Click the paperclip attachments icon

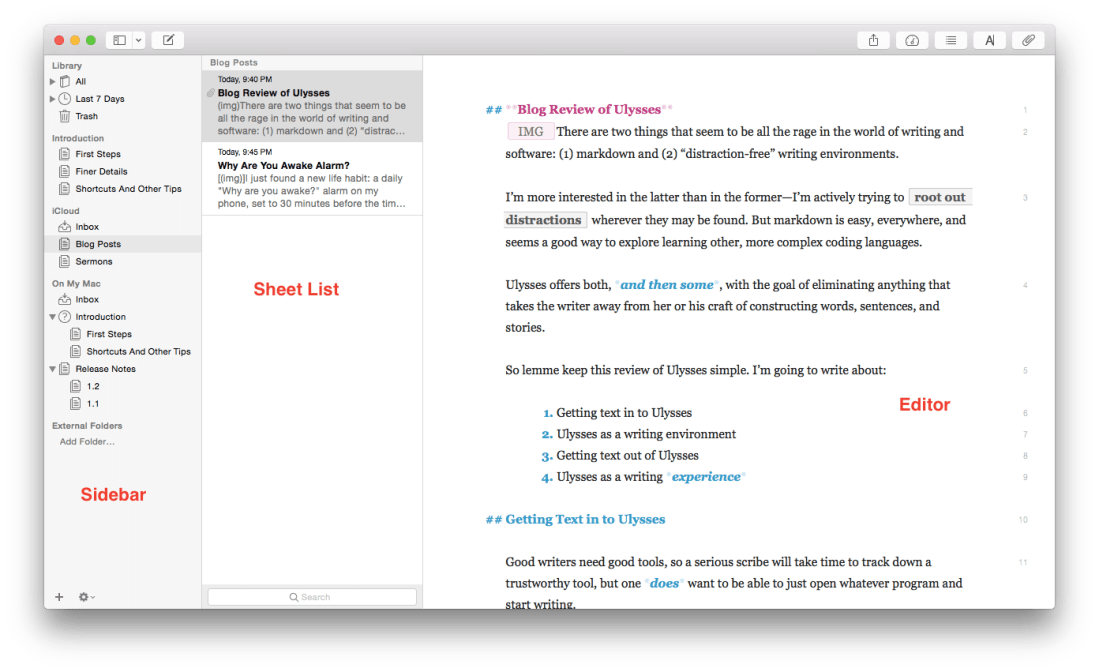(x=1027, y=40)
